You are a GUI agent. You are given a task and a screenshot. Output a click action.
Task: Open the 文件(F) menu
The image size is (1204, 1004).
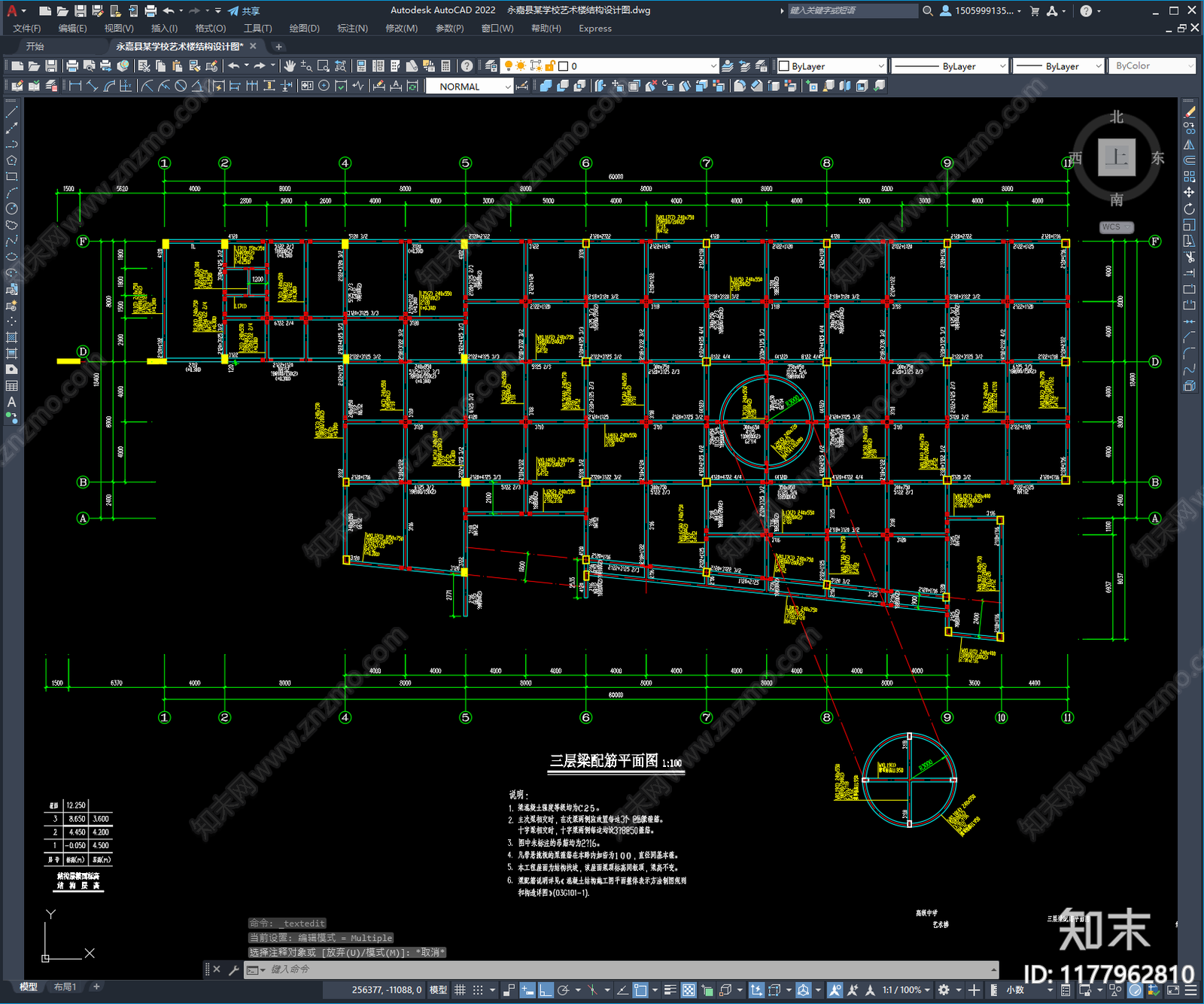27,29
